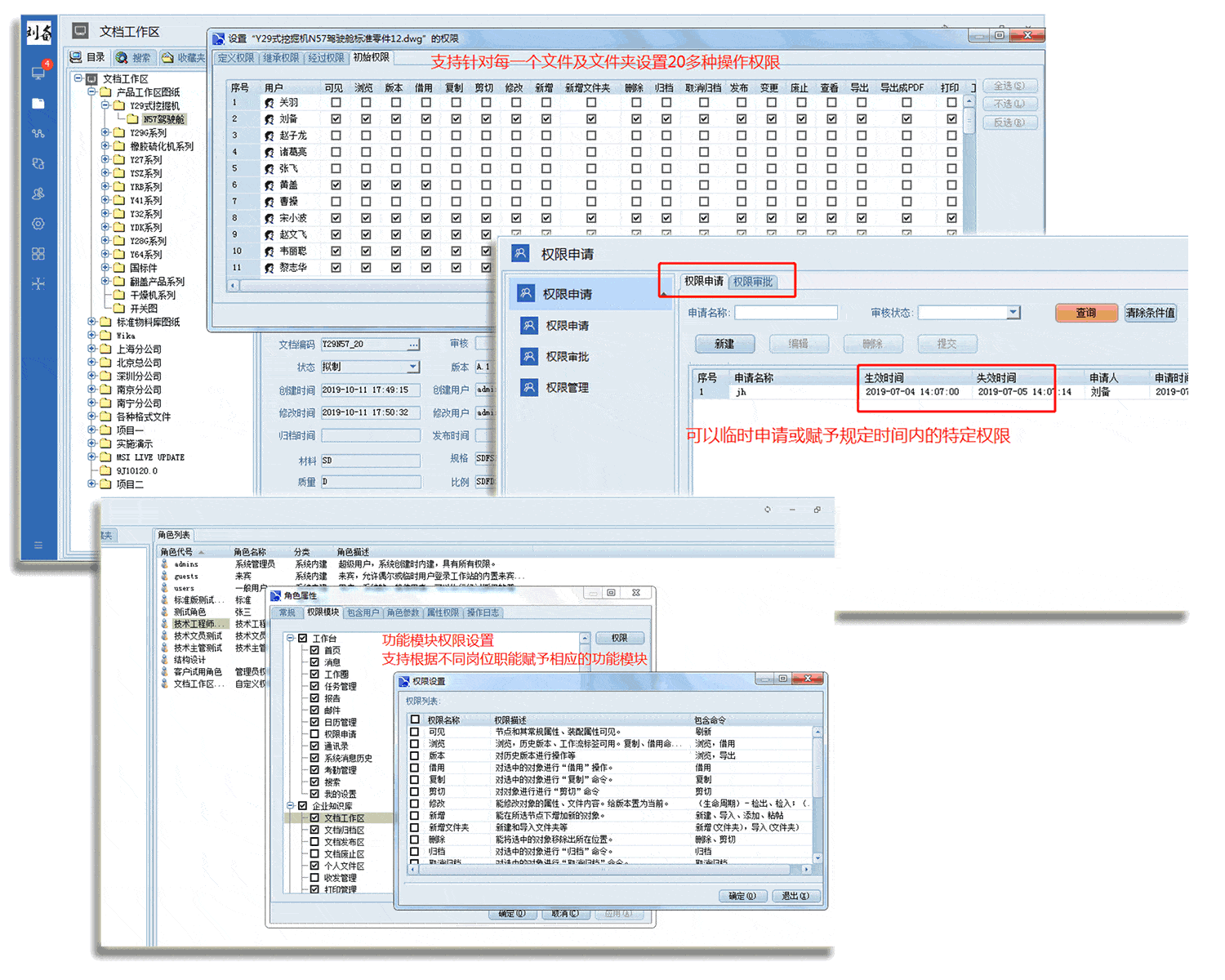Click the 文档工作区 monitor icon in the header
This screenshot has height=980, width=1225.
[80, 31]
